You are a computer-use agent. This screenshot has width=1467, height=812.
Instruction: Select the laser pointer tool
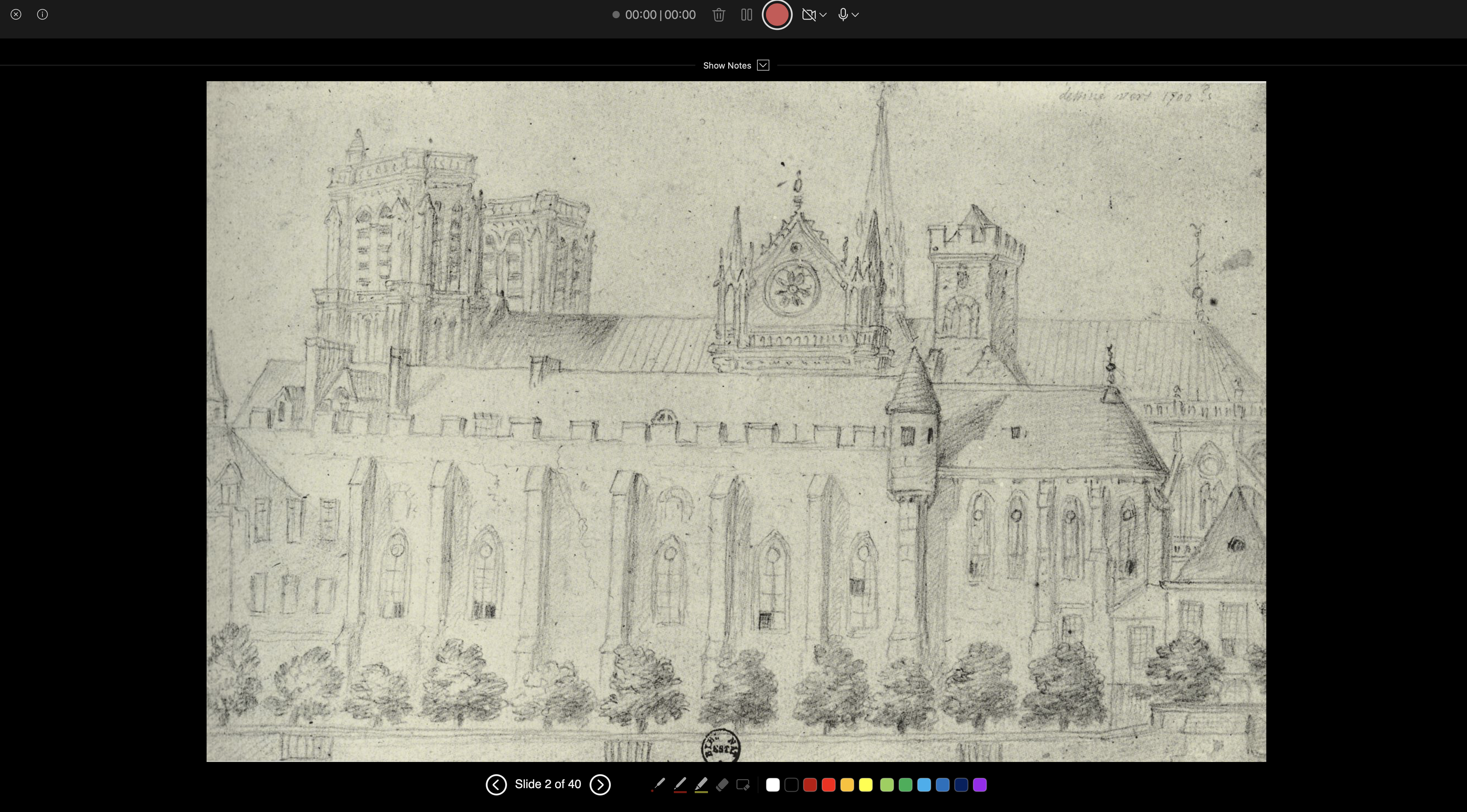(x=658, y=785)
